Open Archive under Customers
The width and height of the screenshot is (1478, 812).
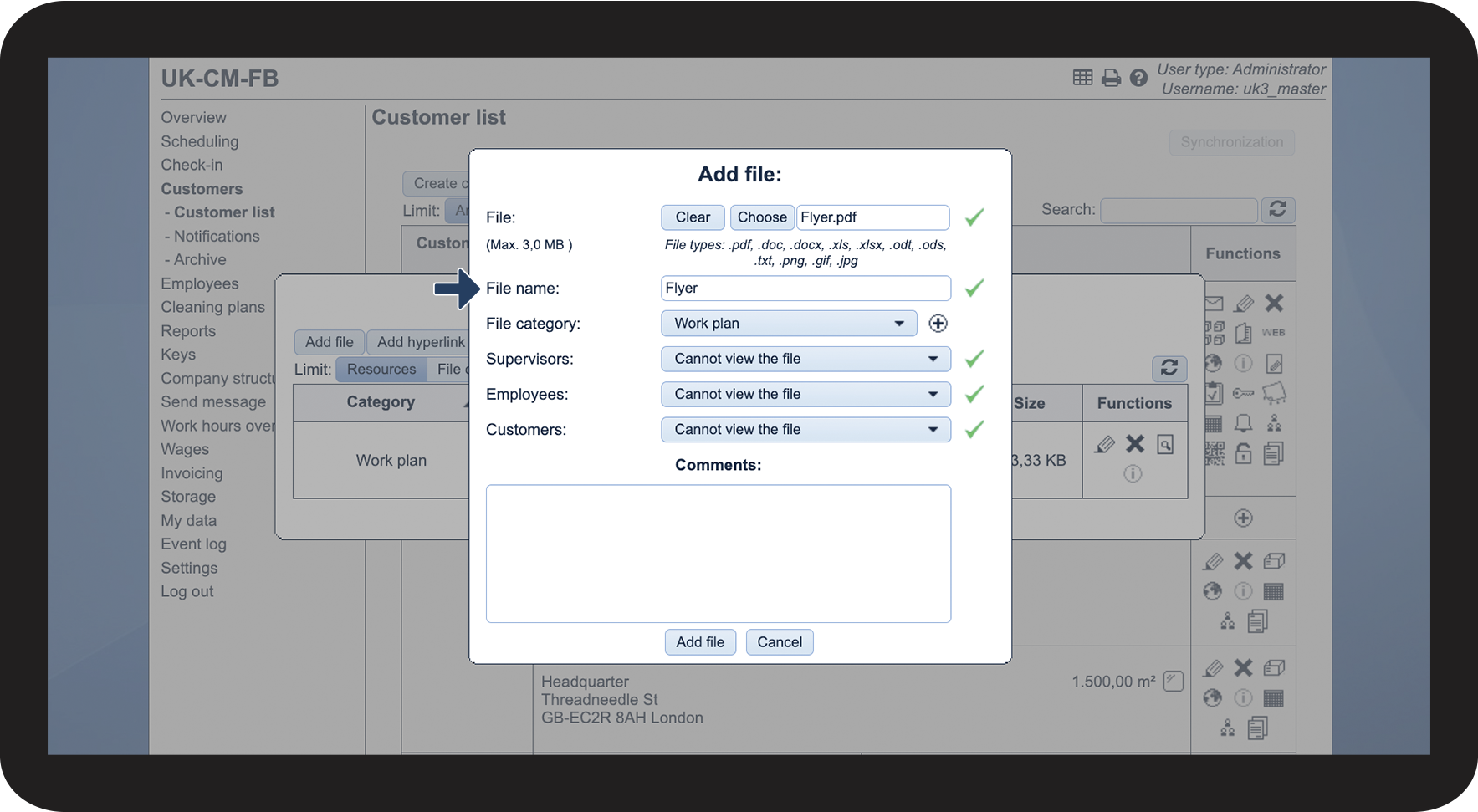pos(200,260)
